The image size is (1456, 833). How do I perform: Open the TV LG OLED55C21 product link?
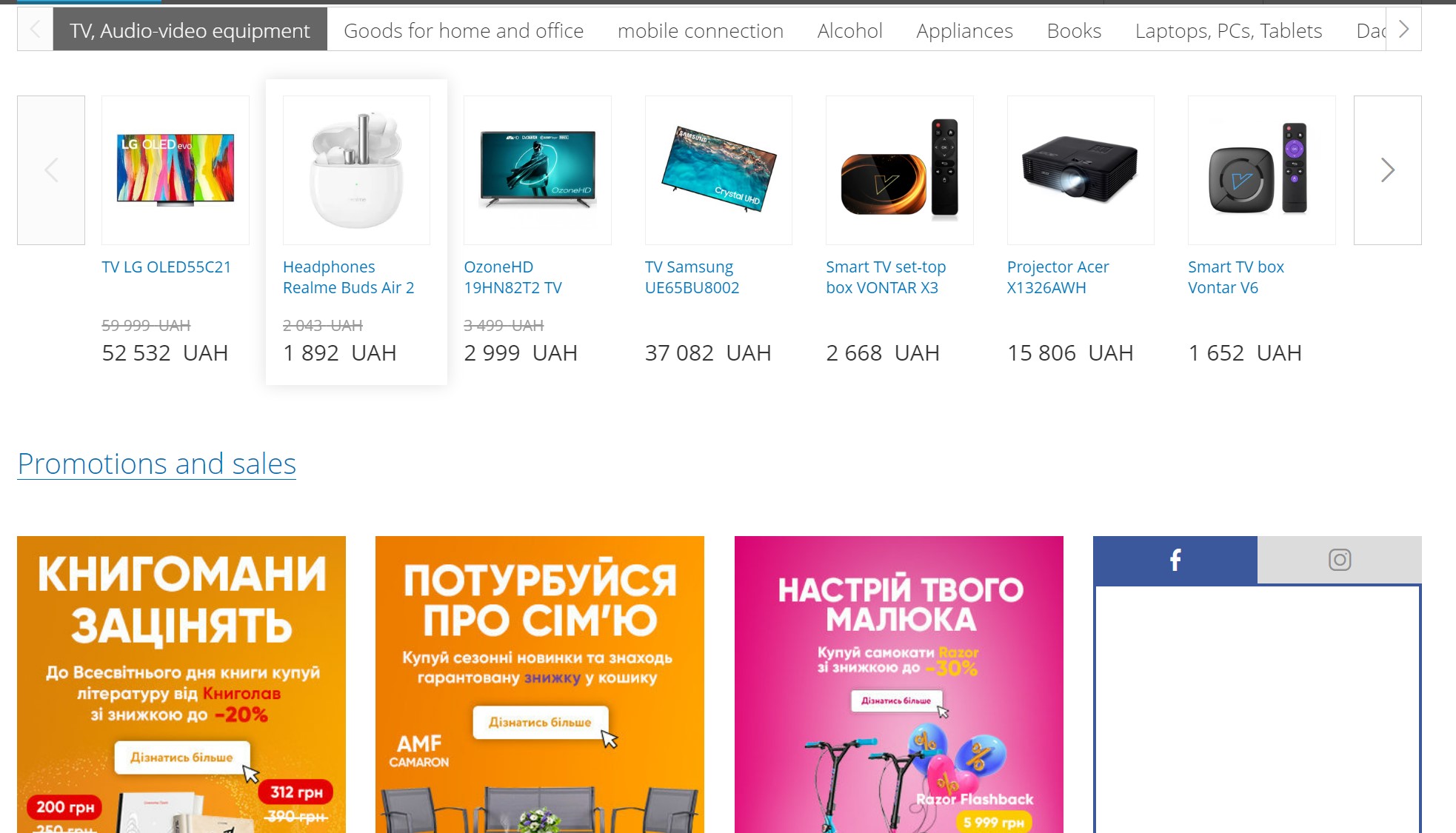point(167,267)
